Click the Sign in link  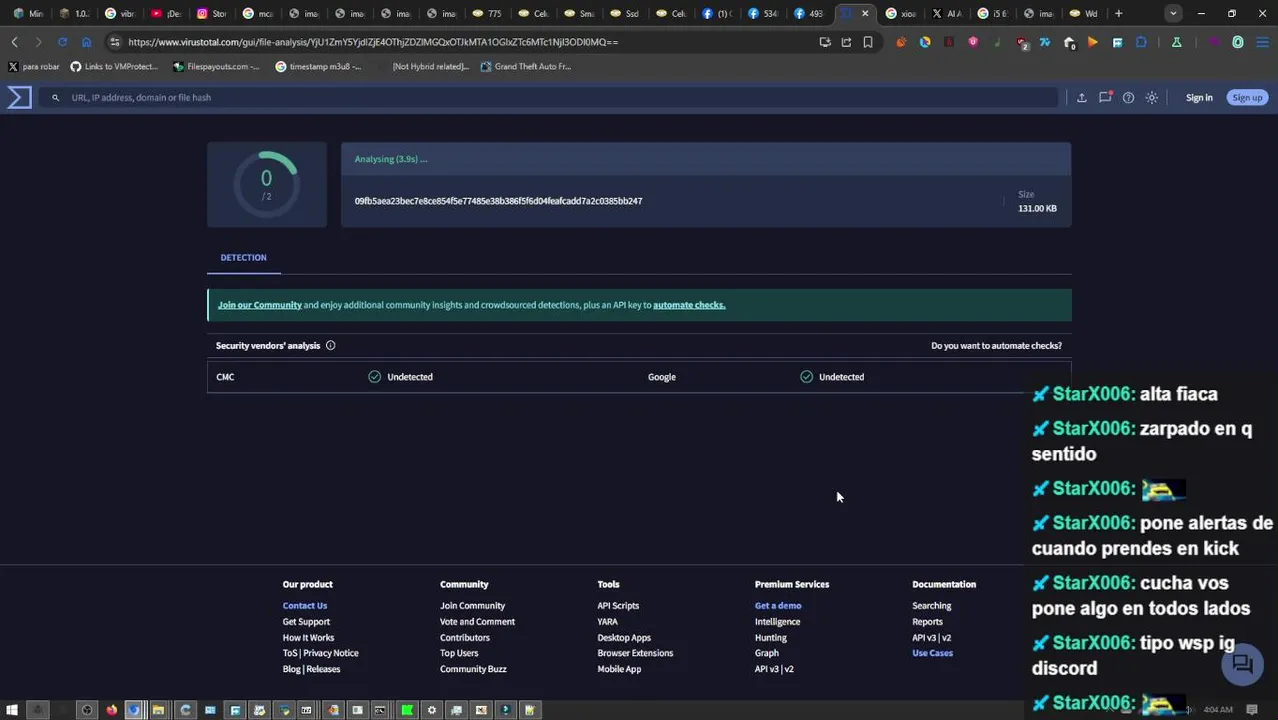click(1199, 98)
